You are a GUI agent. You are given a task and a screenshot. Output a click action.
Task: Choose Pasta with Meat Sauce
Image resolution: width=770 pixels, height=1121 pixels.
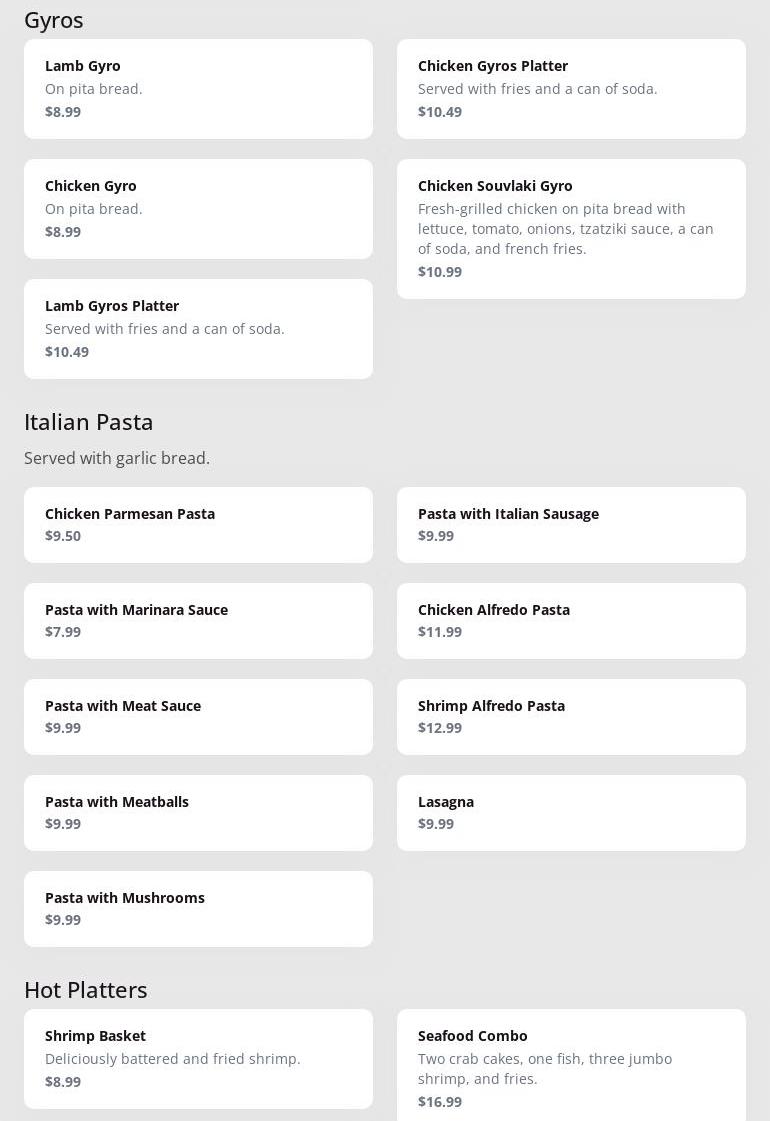(x=198, y=717)
